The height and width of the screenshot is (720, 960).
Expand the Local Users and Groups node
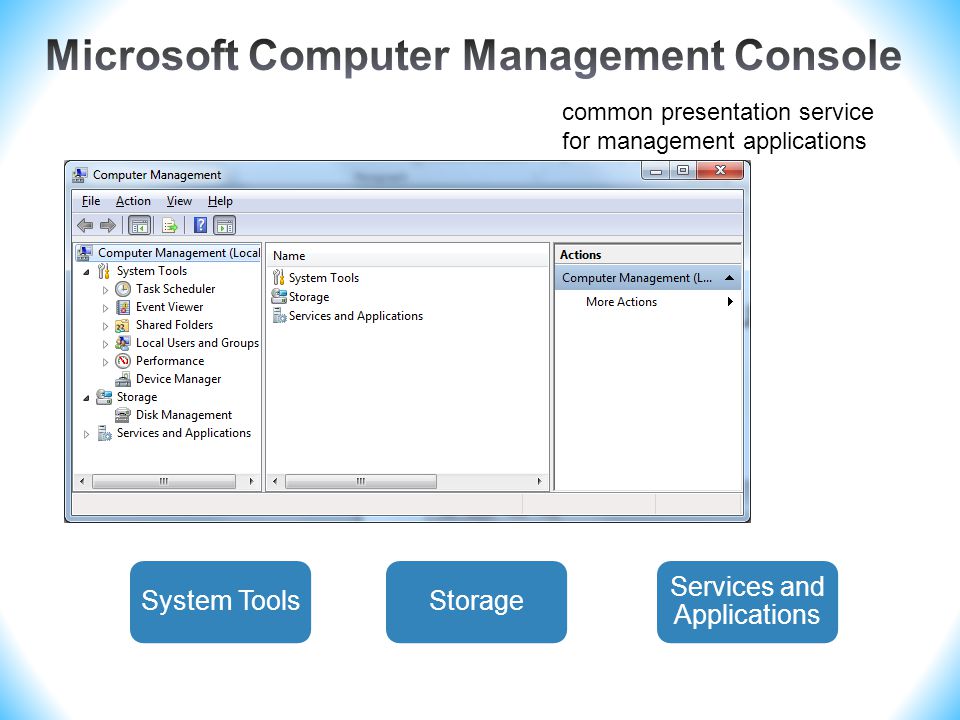pyautogui.click(x=105, y=344)
